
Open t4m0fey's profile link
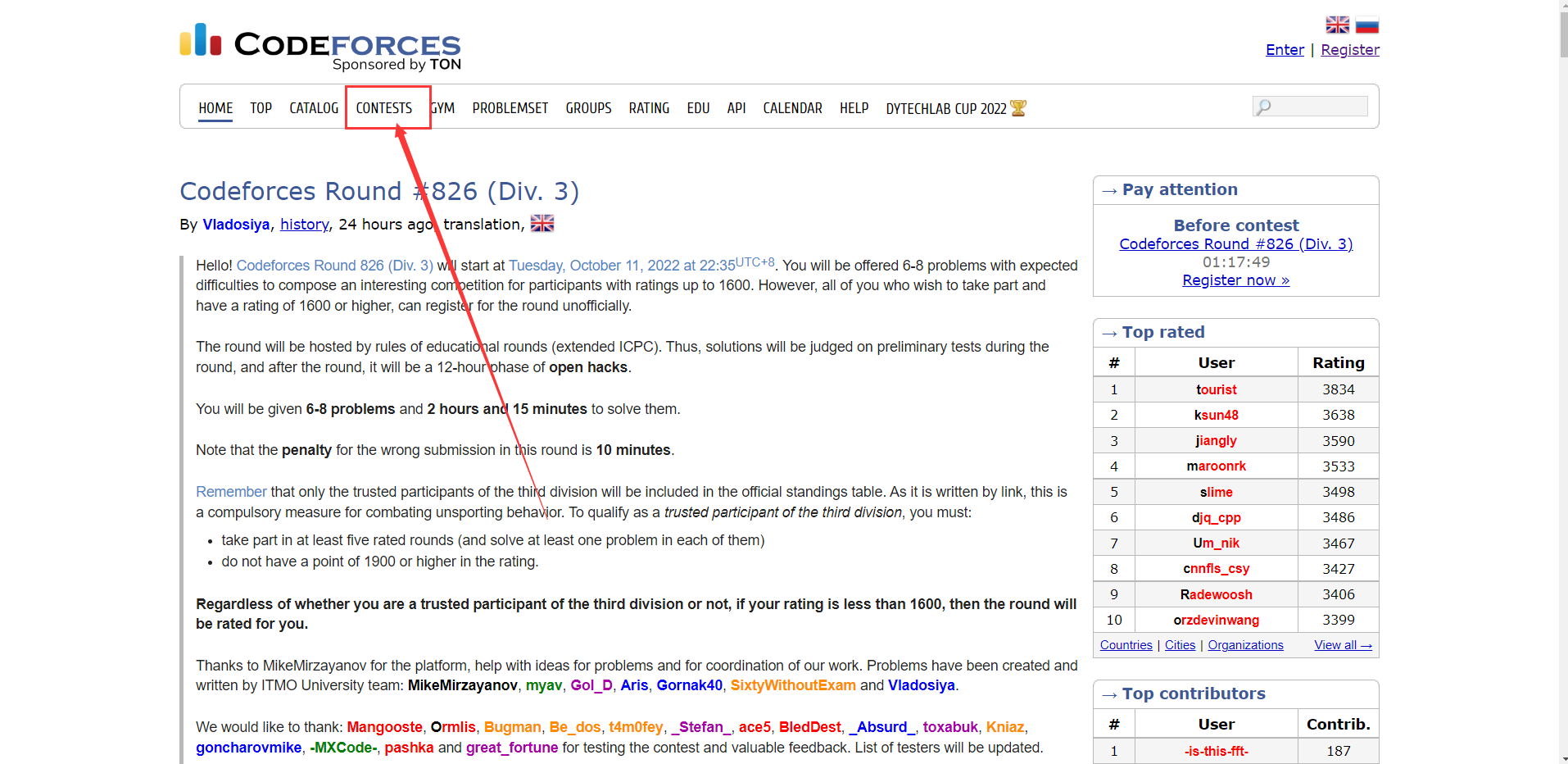[636, 727]
